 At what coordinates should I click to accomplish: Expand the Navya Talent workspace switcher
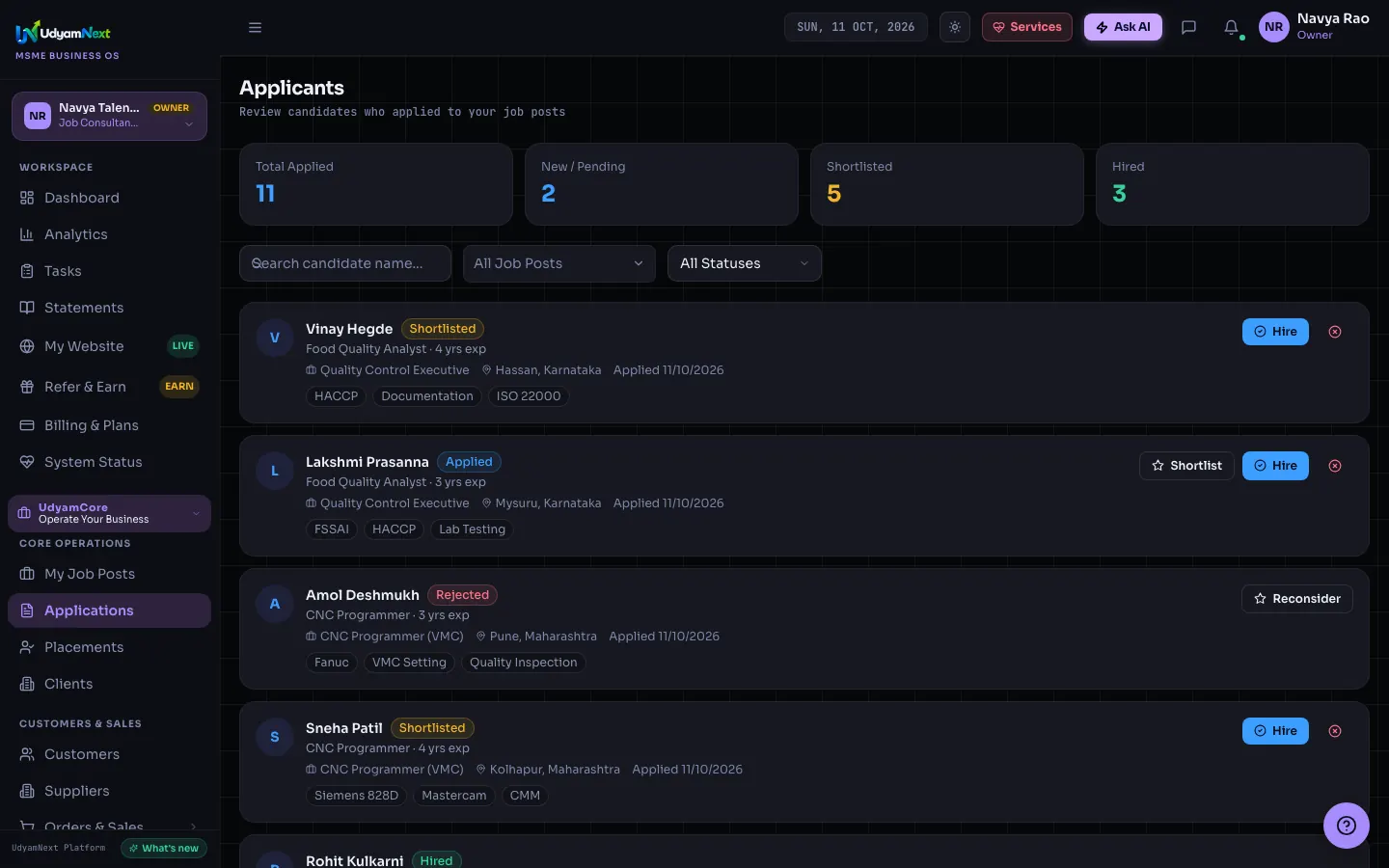click(109, 116)
